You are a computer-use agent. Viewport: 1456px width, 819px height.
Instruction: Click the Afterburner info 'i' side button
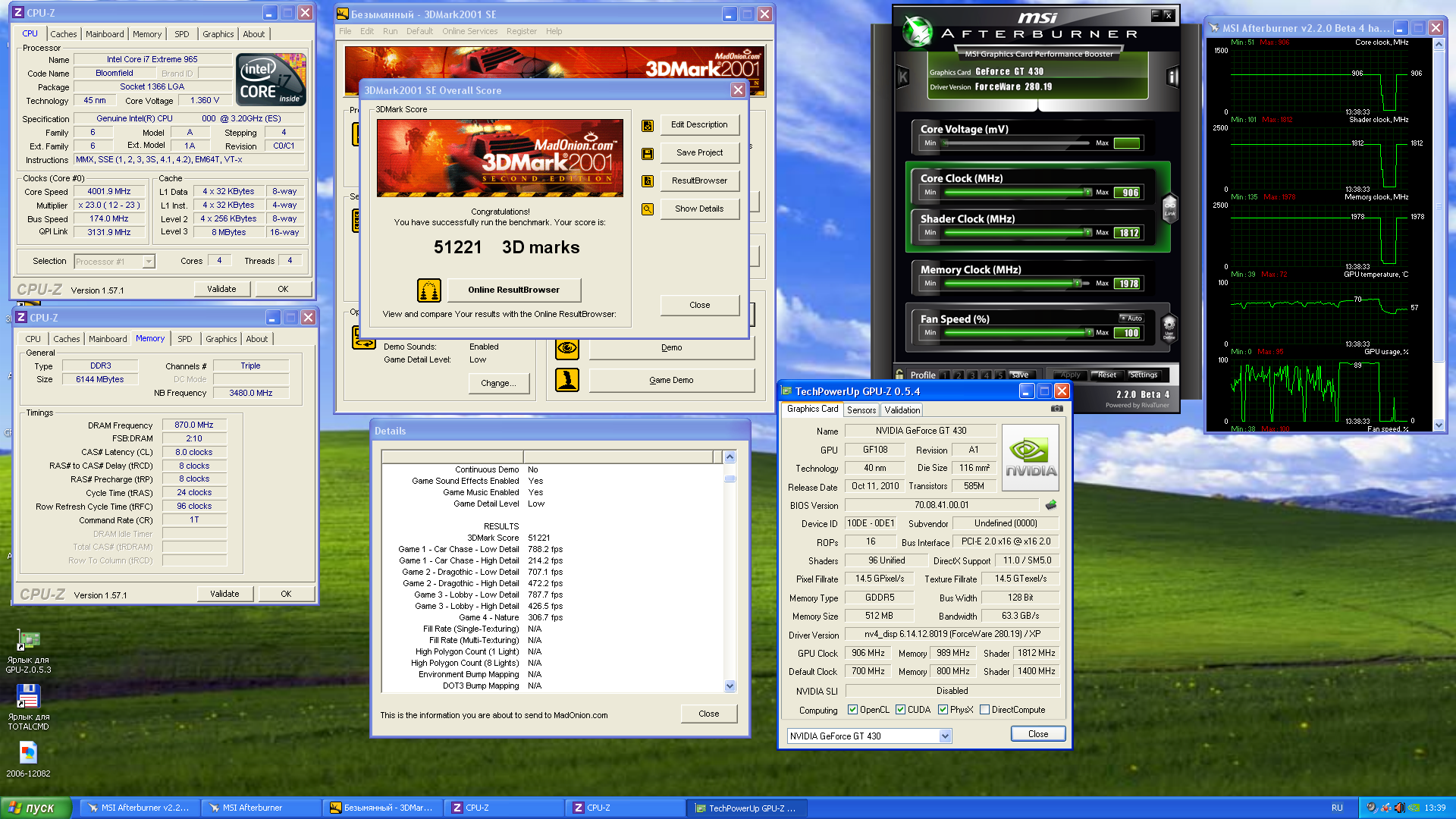[x=1172, y=77]
